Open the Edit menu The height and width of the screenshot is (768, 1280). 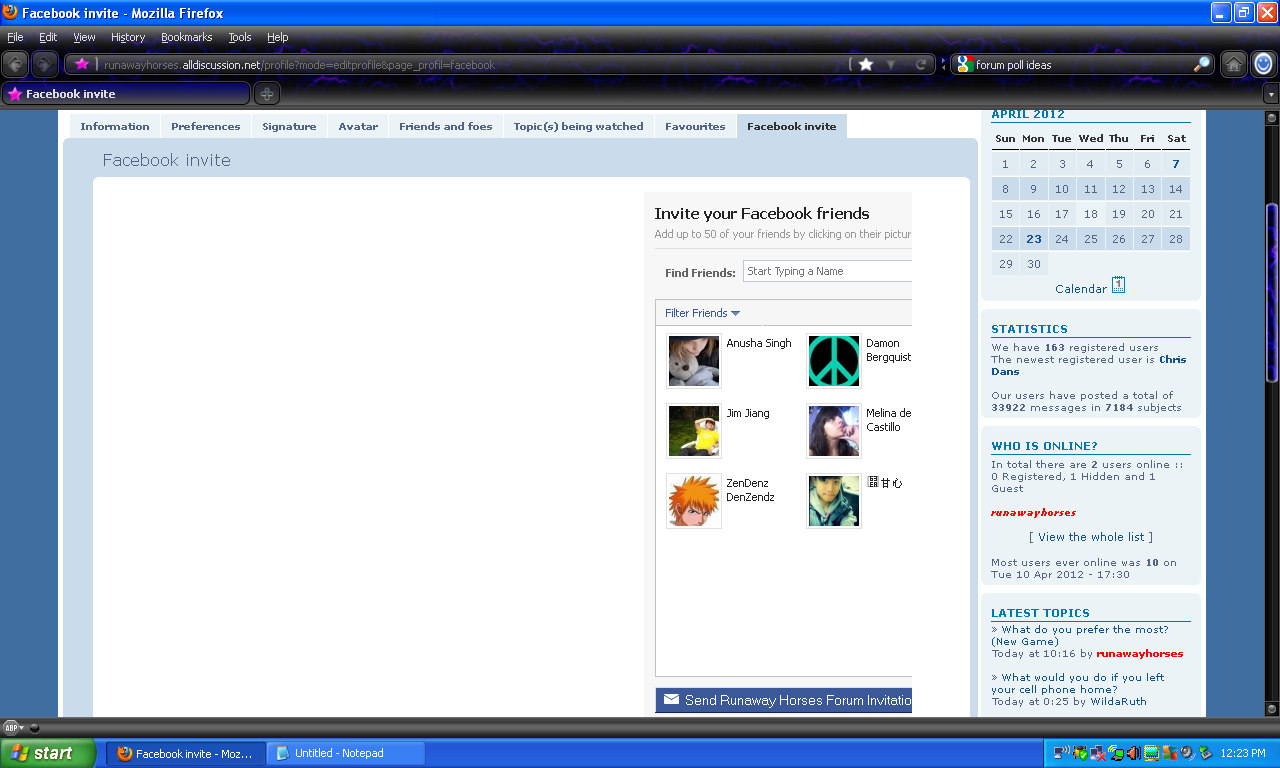click(x=48, y=37)
